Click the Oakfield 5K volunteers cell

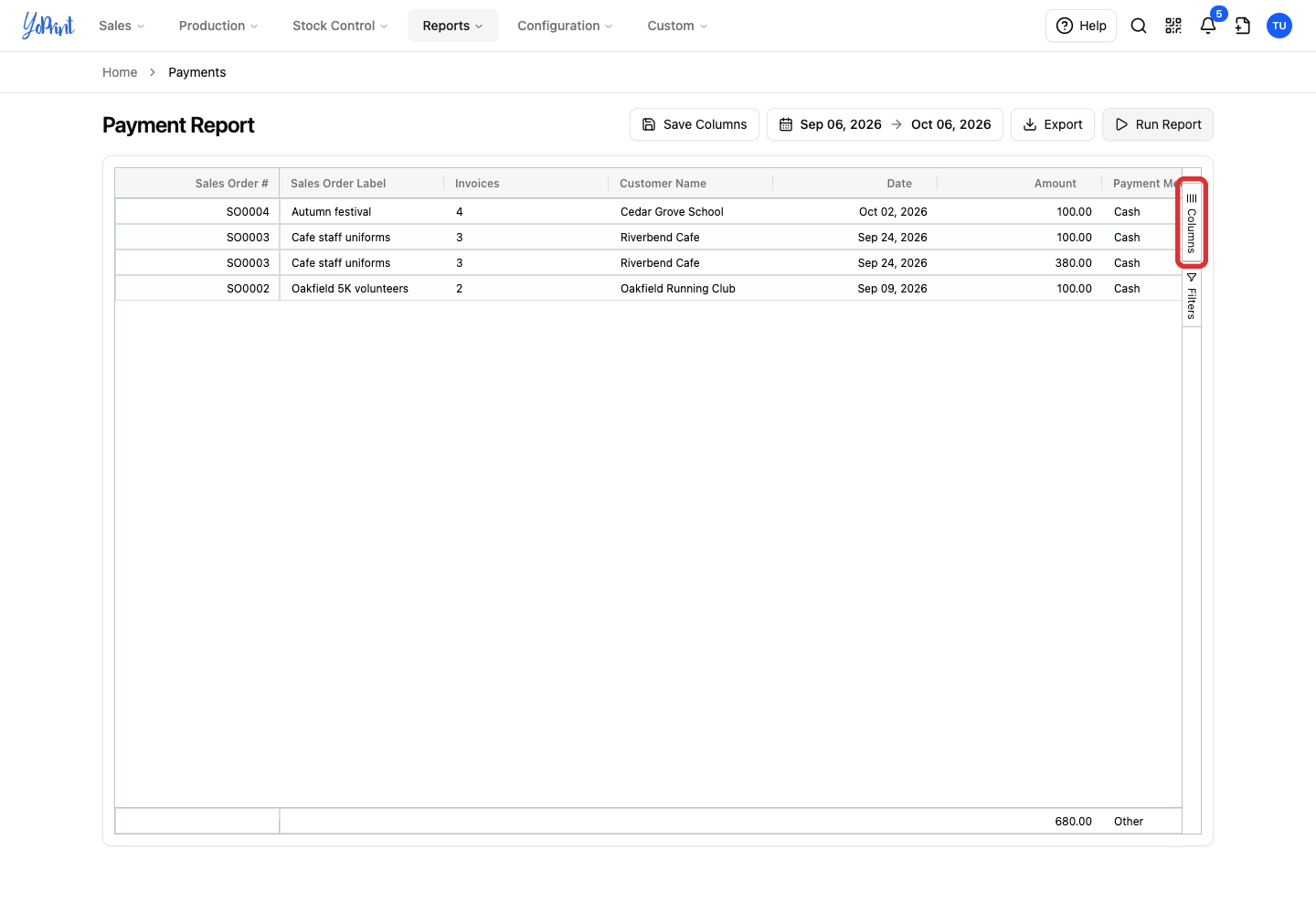(x=362, y=289)
